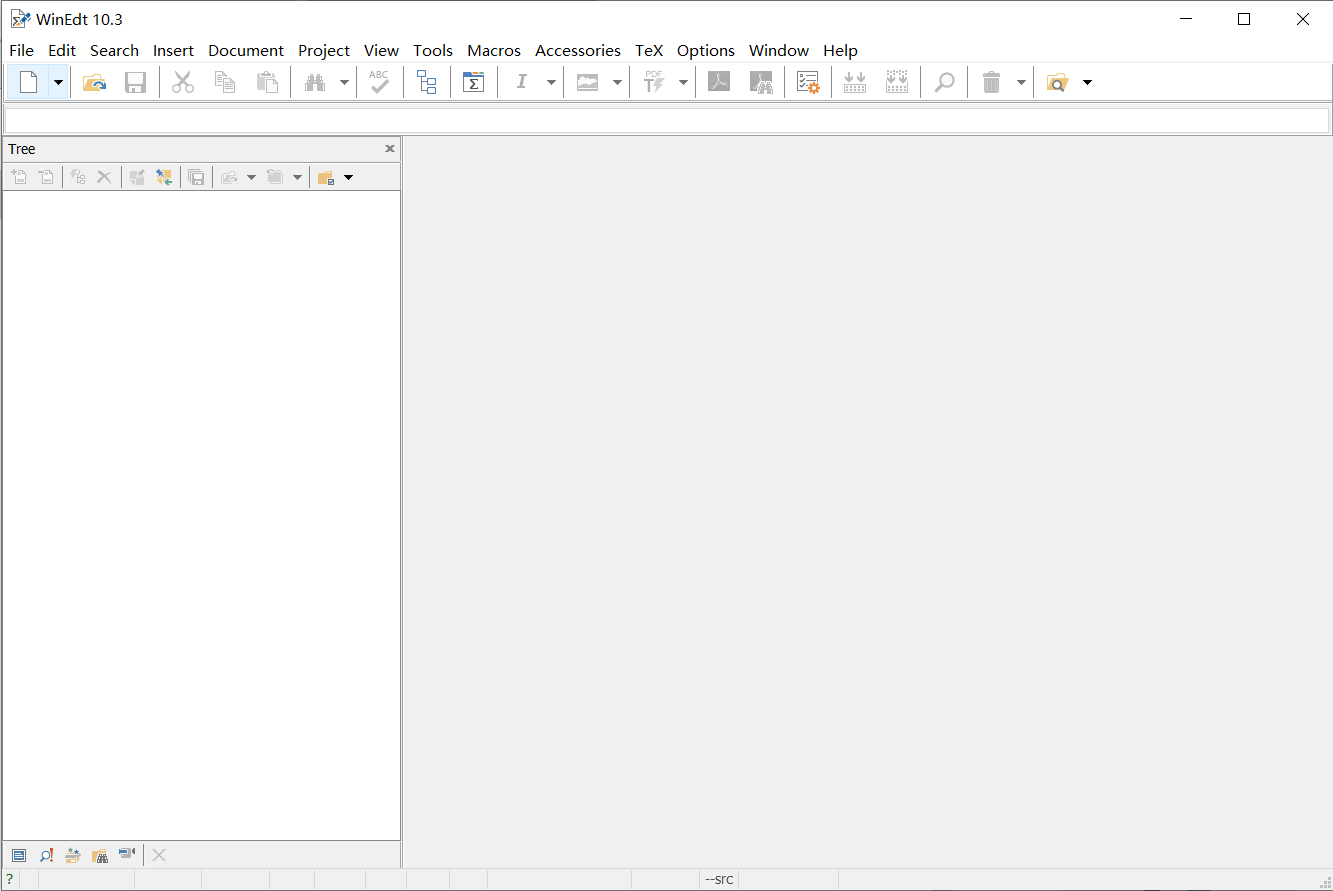Create a new document with toolbar icon
This screenshot has height=891, width=1333.
[x=28, y=82]
